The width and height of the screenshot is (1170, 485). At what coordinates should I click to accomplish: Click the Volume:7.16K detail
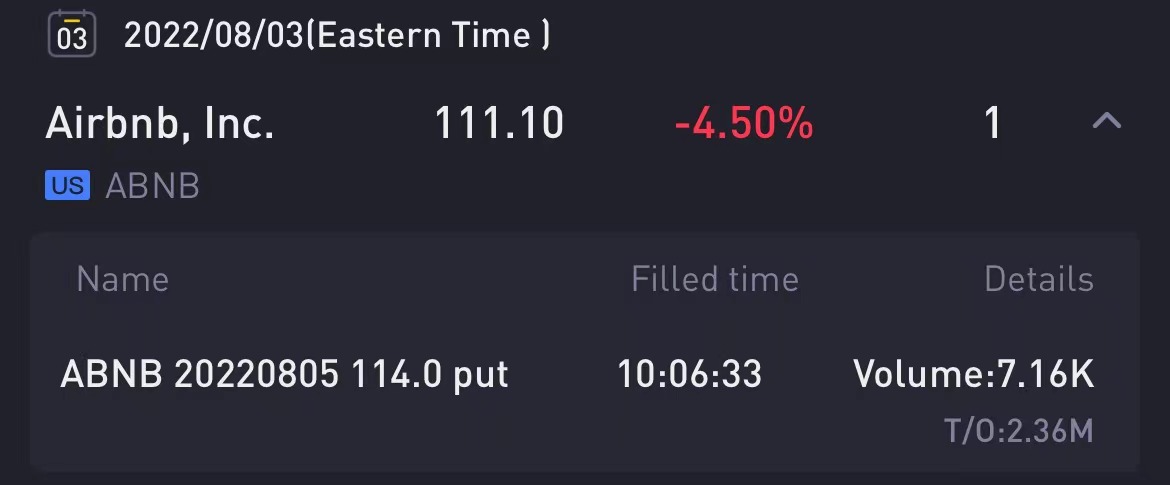974,374
